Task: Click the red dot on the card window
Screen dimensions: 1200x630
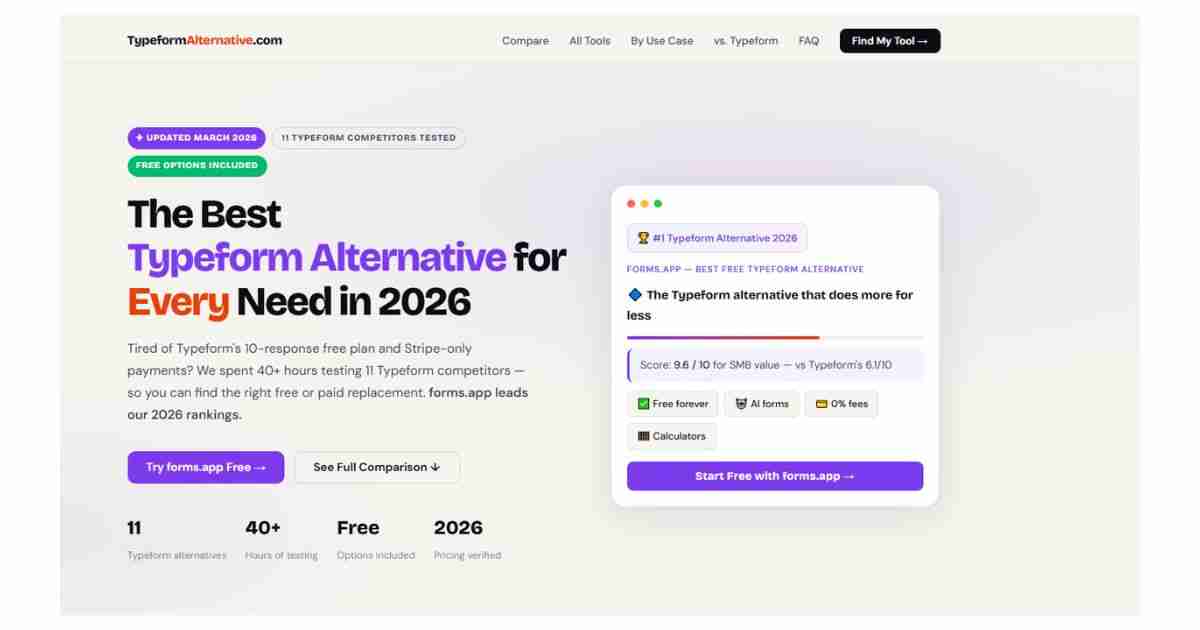Action: pos(631,204)
